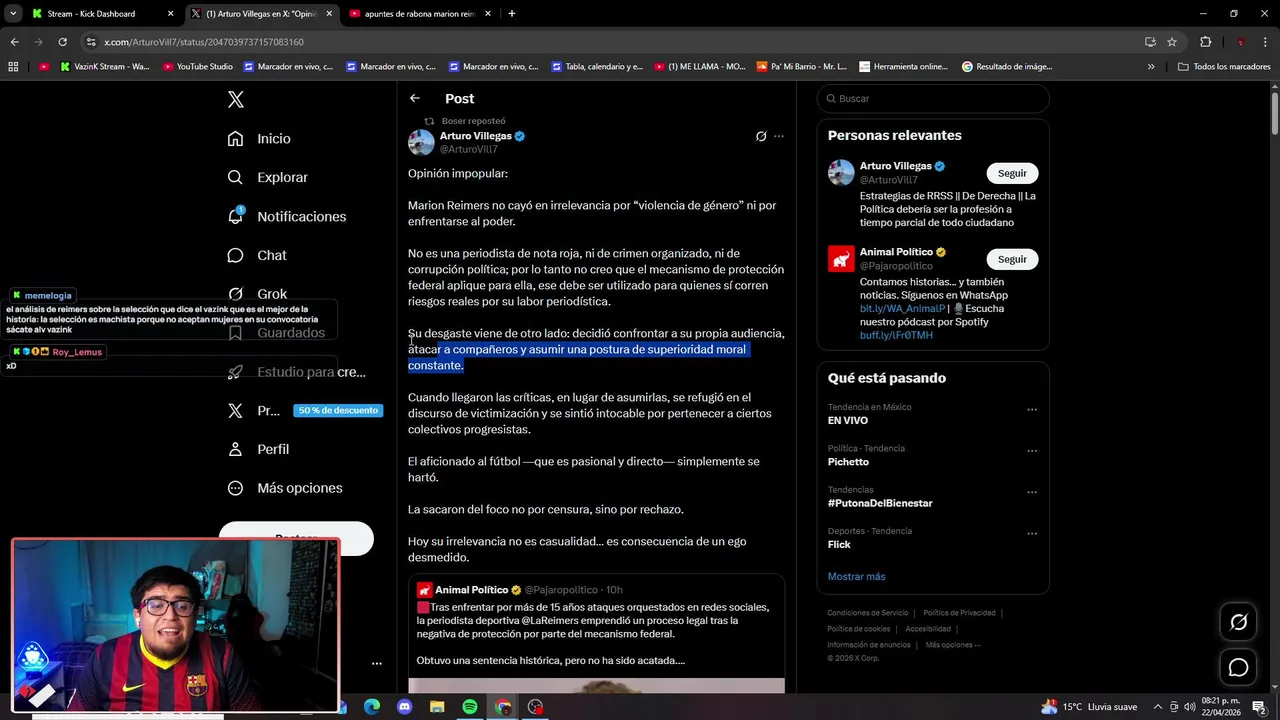Close the Arturo Villegas X tab
The width and height of the screenshot is (1280, 720).
tap(329, 14)
